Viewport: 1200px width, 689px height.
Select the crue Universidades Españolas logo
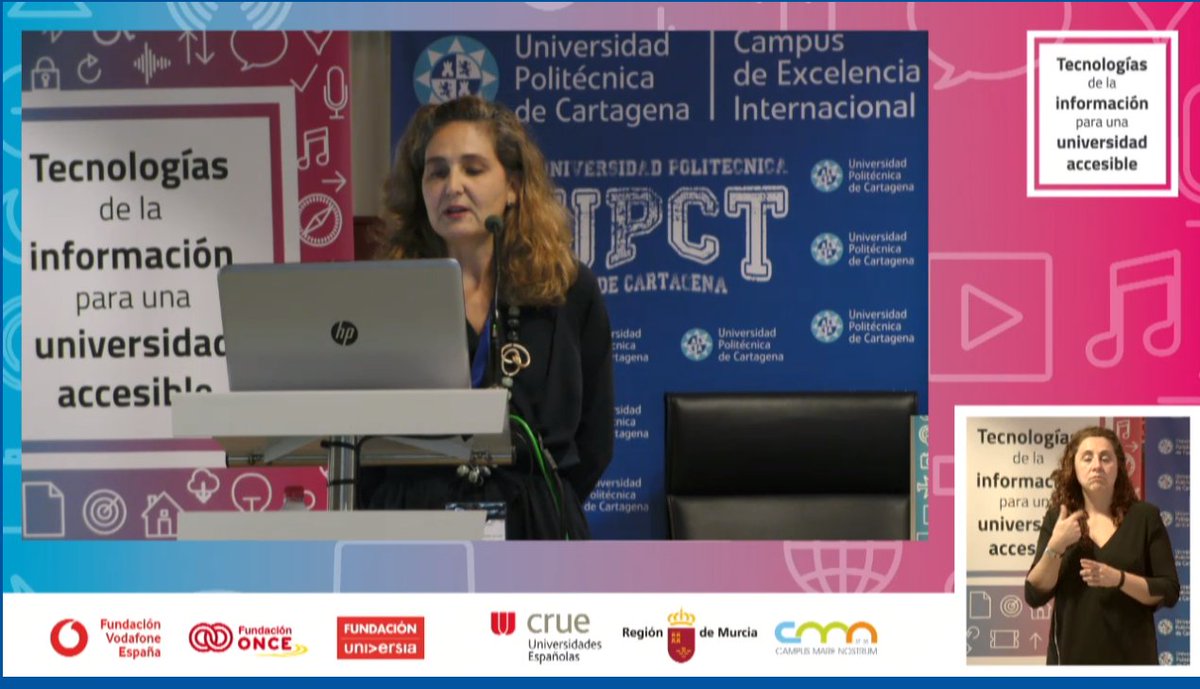(x=546, y=637)
